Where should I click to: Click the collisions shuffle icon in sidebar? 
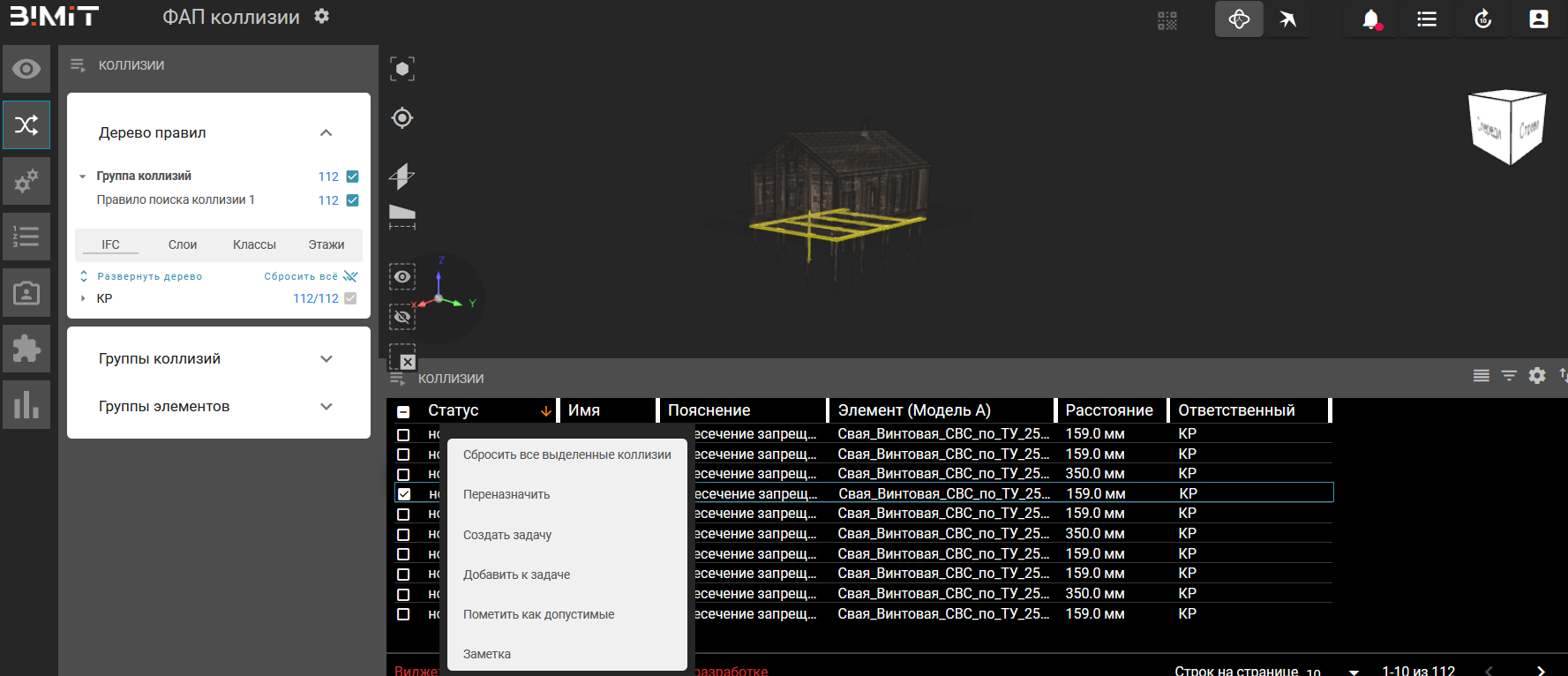coord(26,124)
